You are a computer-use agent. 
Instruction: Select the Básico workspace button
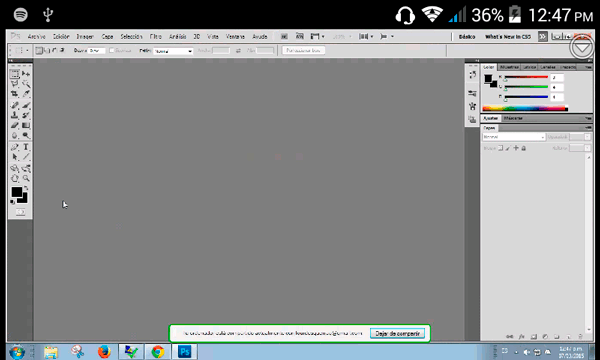point(467,37)
